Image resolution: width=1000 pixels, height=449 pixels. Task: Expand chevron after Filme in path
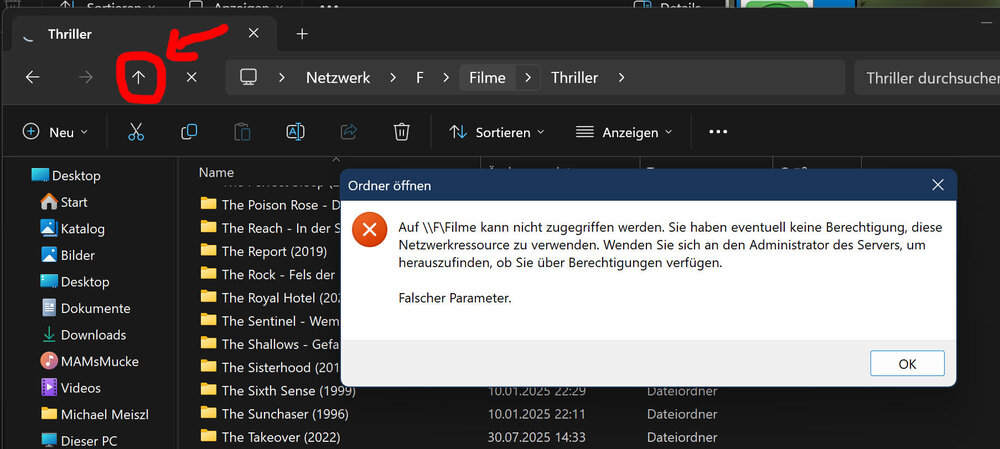click(527, 78)
